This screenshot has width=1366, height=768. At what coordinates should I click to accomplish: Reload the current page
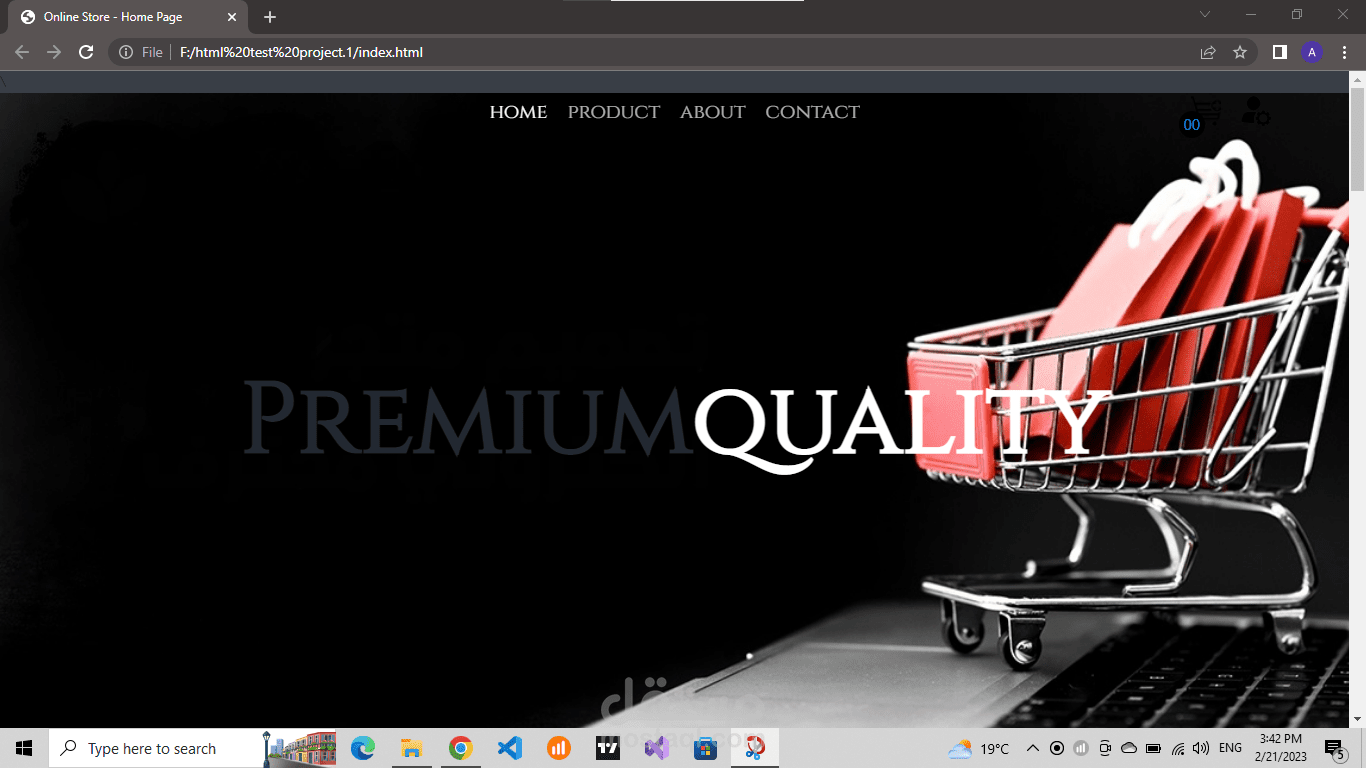[86, 52]
